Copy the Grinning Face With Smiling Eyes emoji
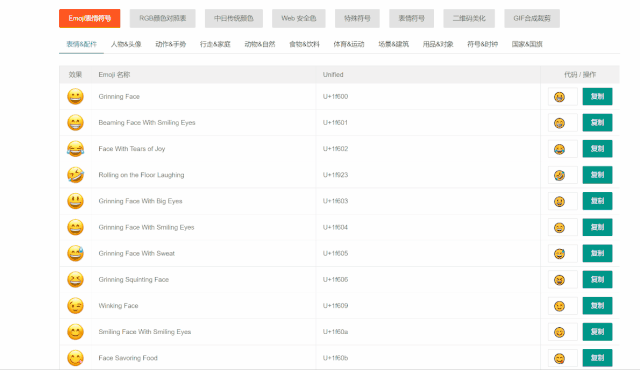This screenshot has height=370, width=640. click(597, 227)
